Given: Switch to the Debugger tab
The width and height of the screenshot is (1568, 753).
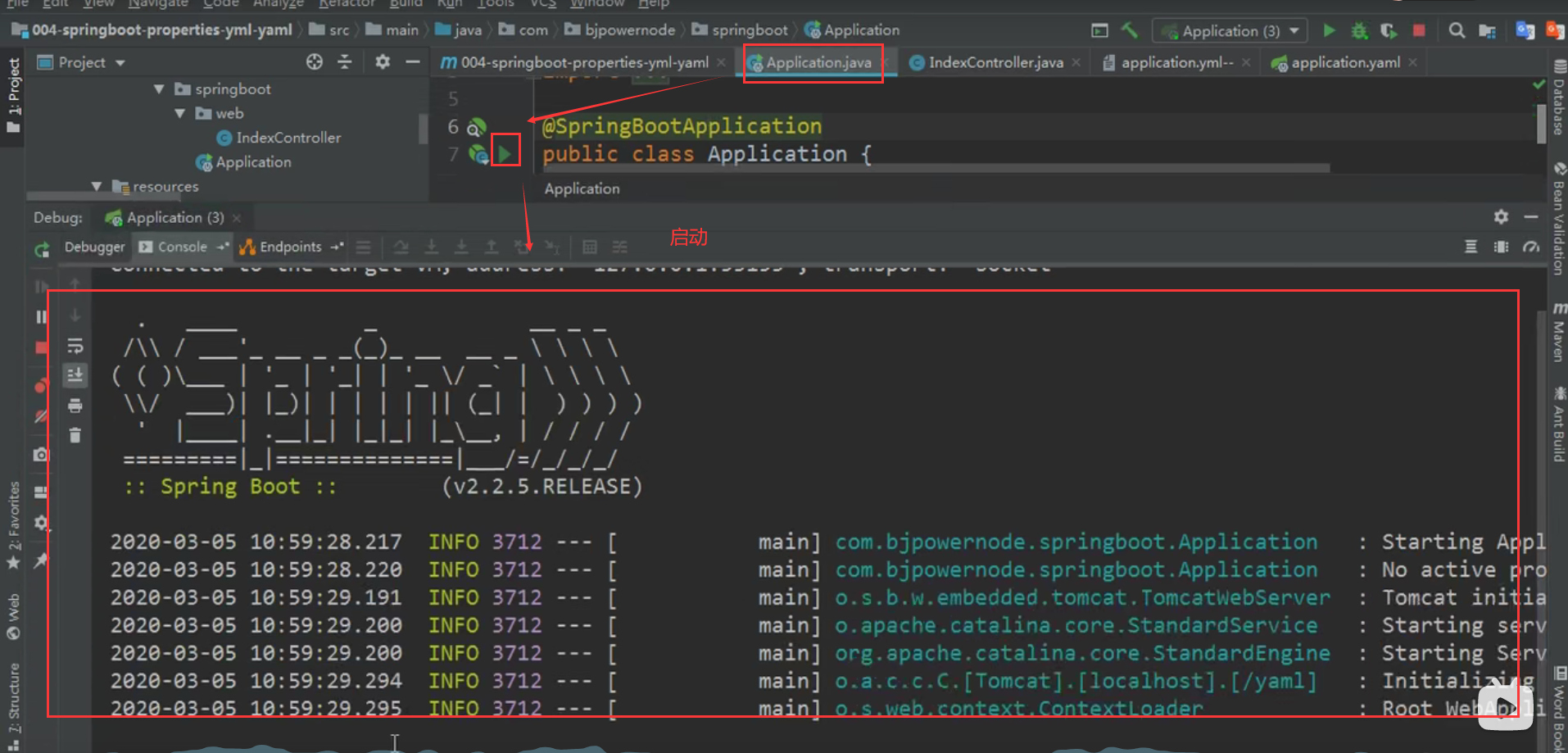Looking at the screenshot, I should coord(94,247).
